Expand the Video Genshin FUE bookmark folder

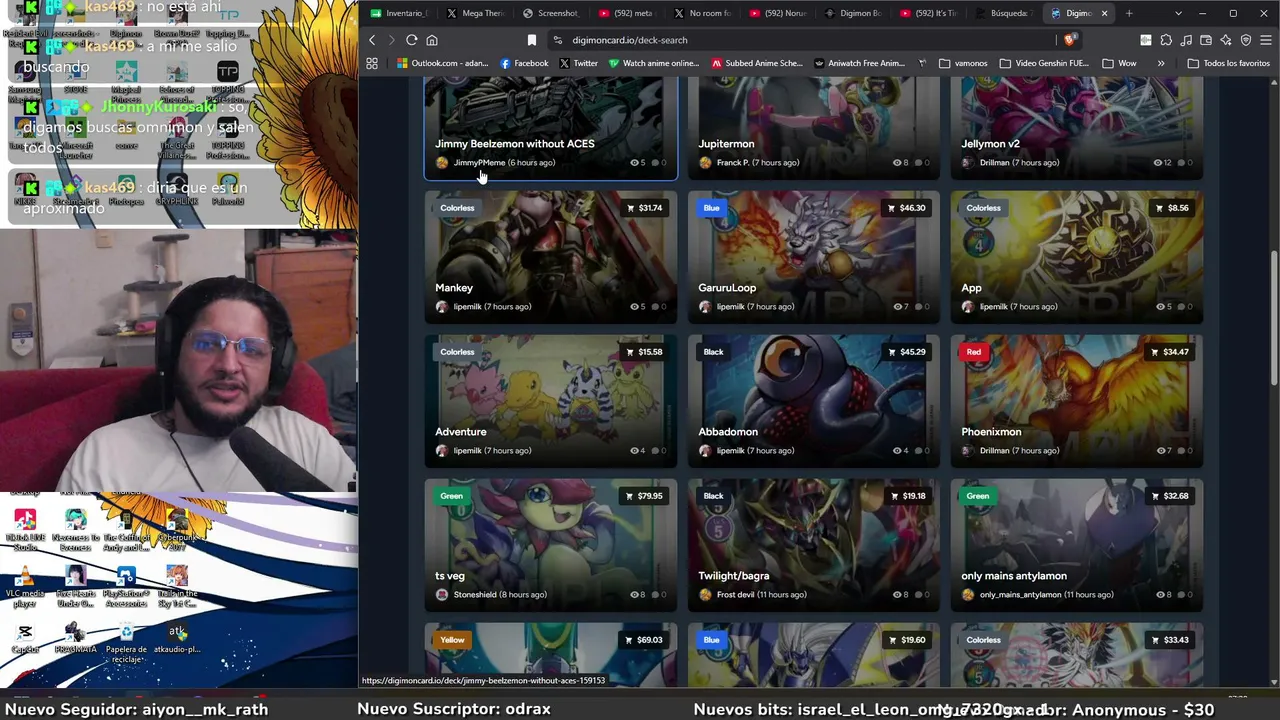click(1044, 63)
